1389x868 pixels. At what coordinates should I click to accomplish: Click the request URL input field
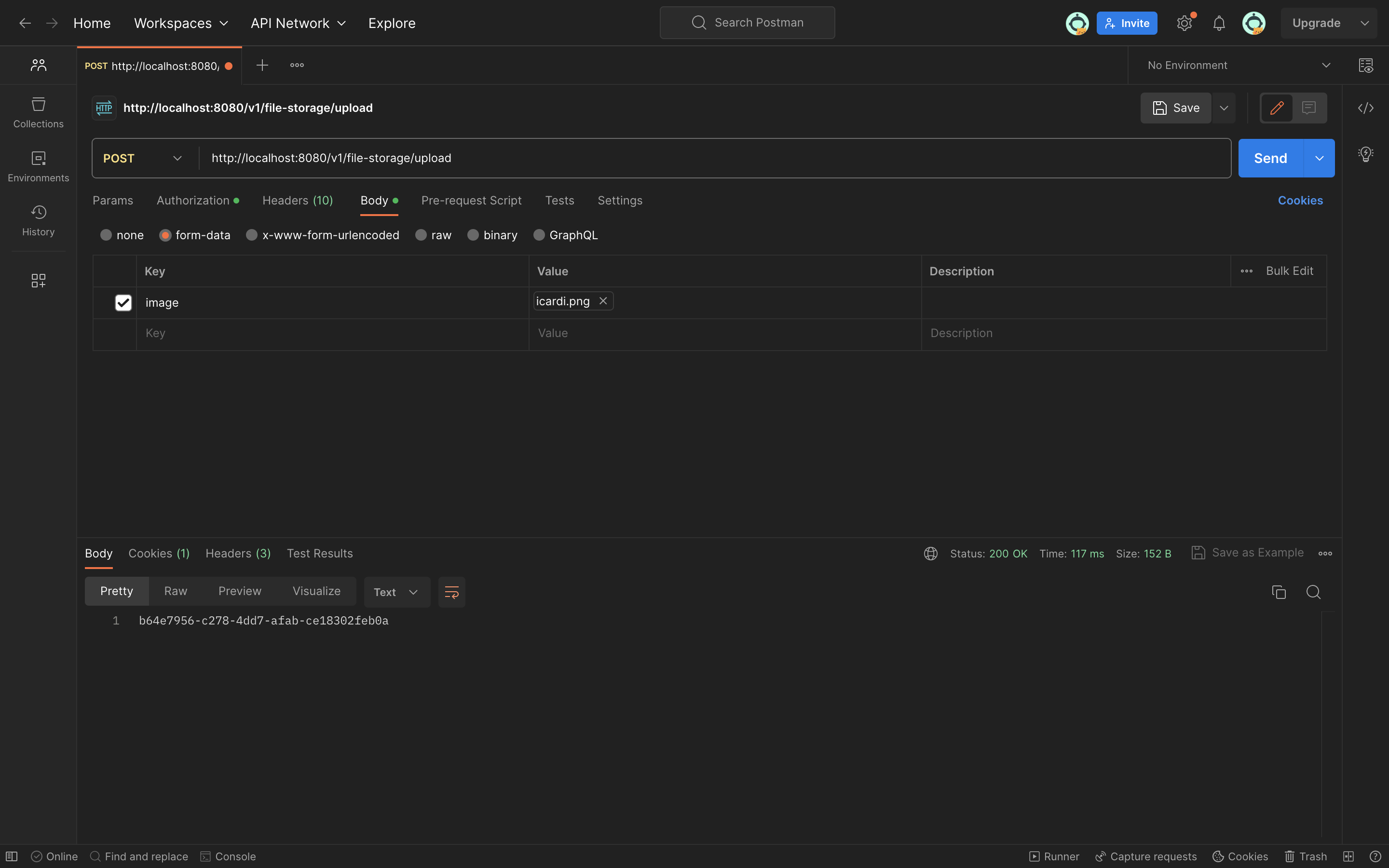(x=689, y=158)
